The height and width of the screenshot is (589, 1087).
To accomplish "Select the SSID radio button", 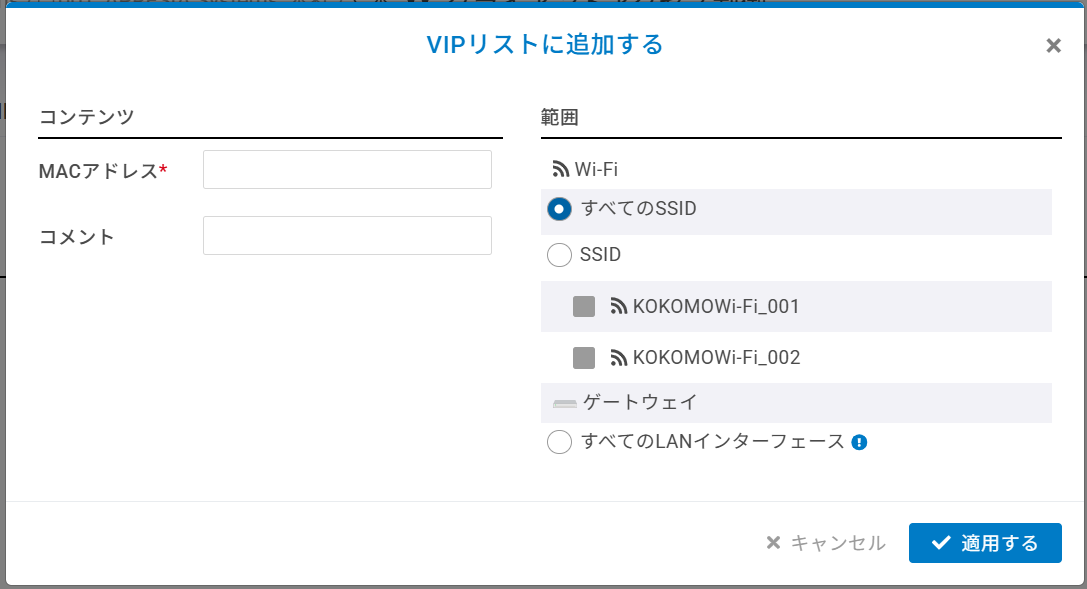I will [x=560, y=255].
